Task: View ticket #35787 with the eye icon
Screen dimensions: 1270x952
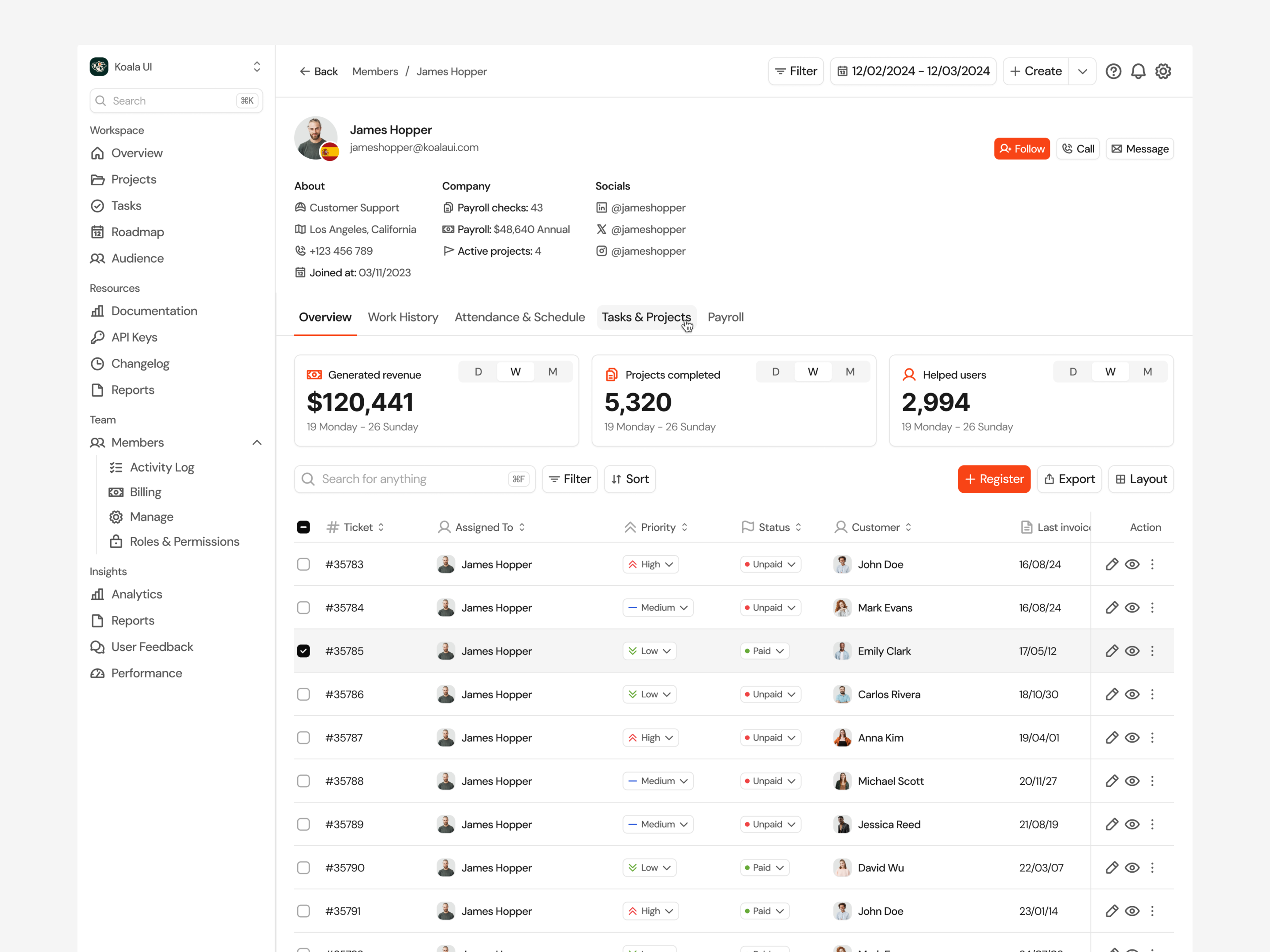Action: click(x=1132, y=737)
